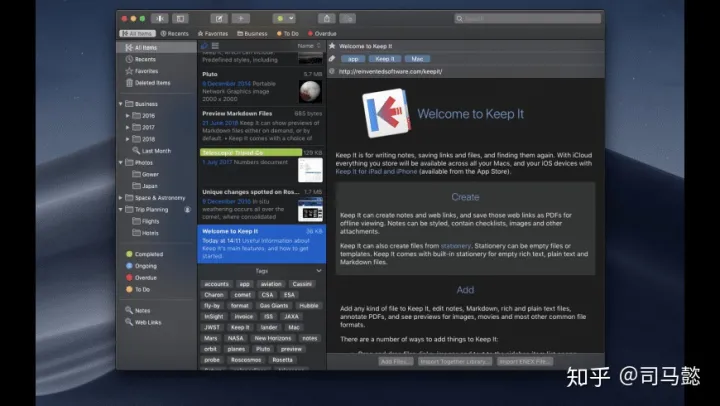Select the Gower folder
The width and height of the screenshot is (720, 406).
click(146, 175)
